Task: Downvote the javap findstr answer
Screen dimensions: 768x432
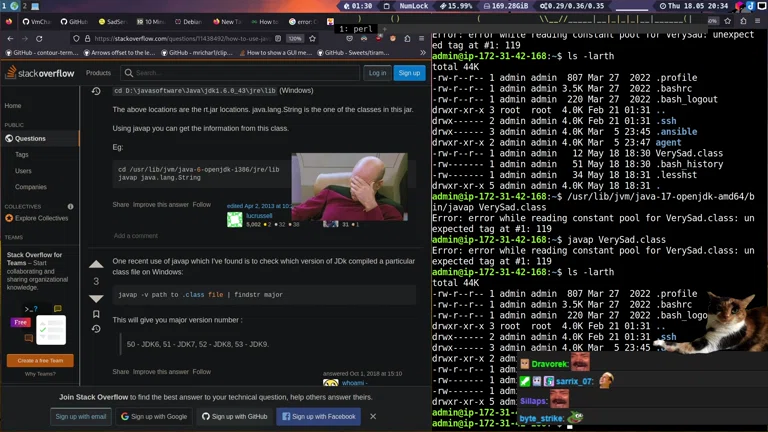Action: (x=96, y=298)
